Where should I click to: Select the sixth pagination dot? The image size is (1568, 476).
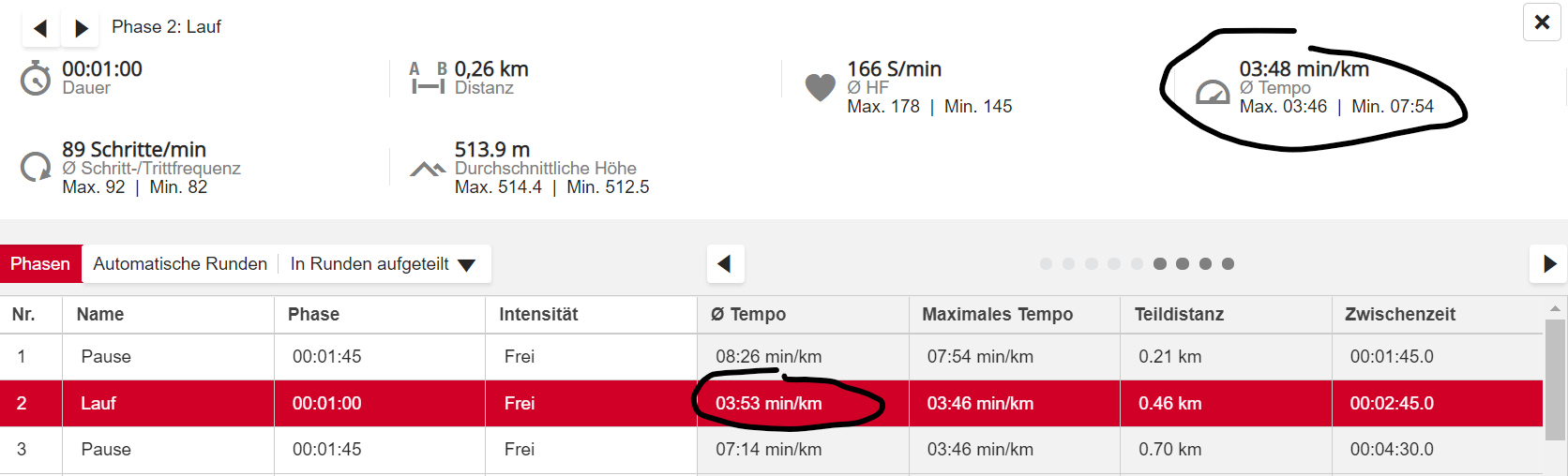pos(1160,264)
